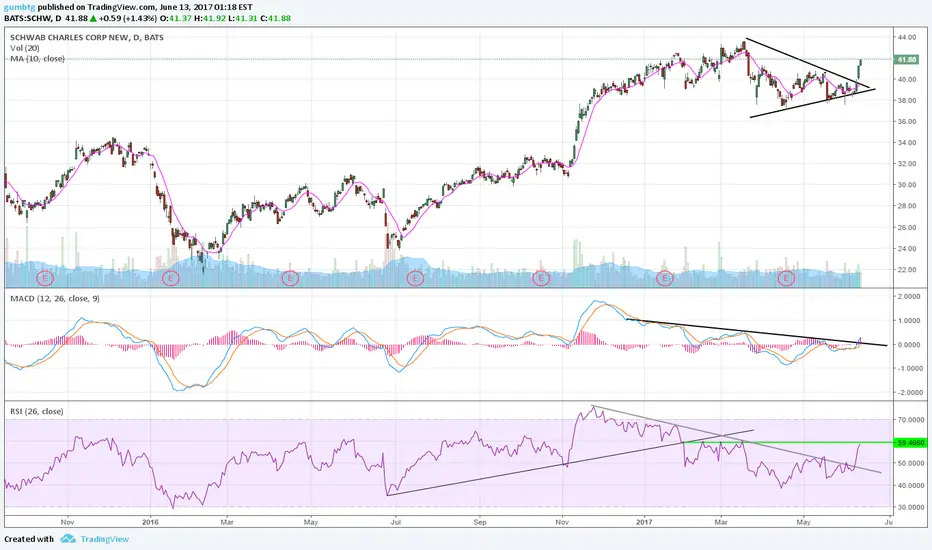
Task: Click the 2.0000 MACD axis label
Action: tap(909, 297)
